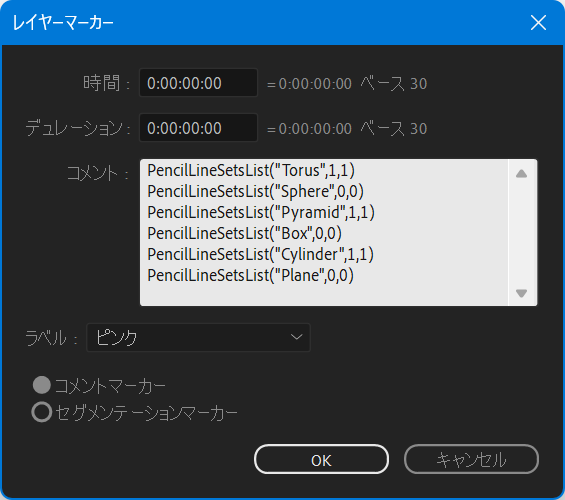Click the デュレーション timecode input field
This screenshot has height=500, width=565.
point(198,128)
